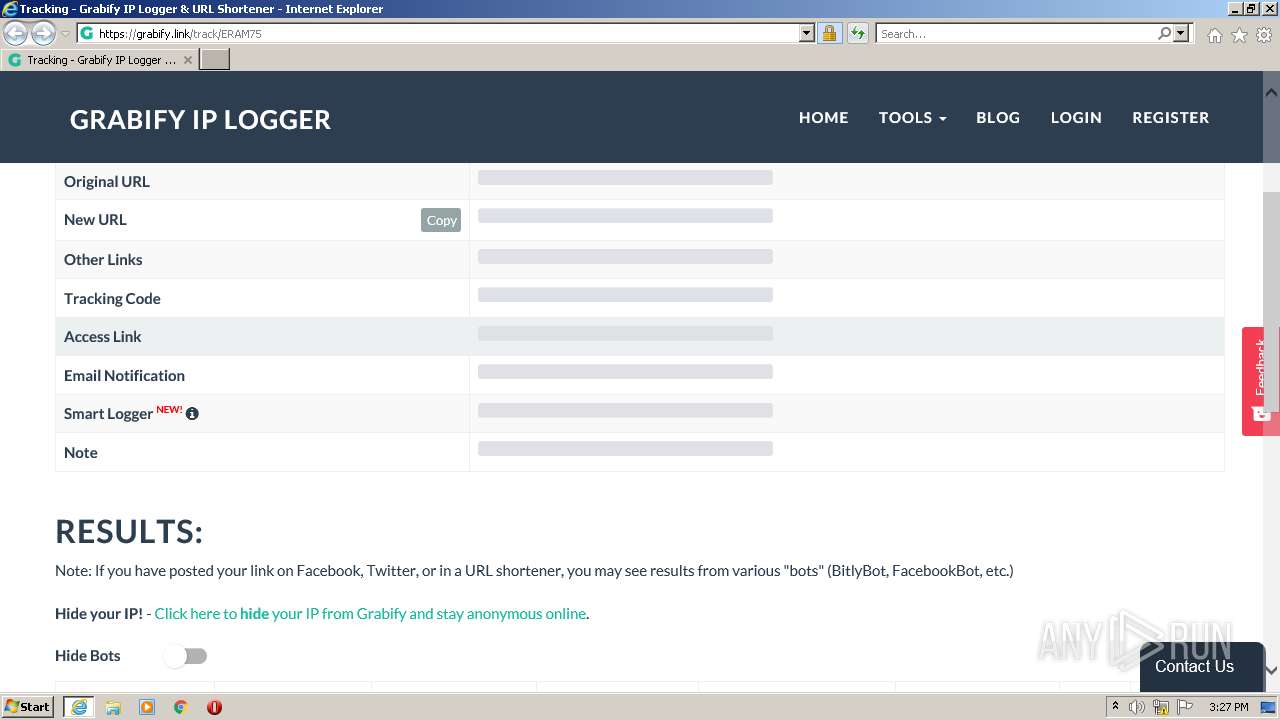Open Windows Media Player taskbar icon

tap(147, 707)
